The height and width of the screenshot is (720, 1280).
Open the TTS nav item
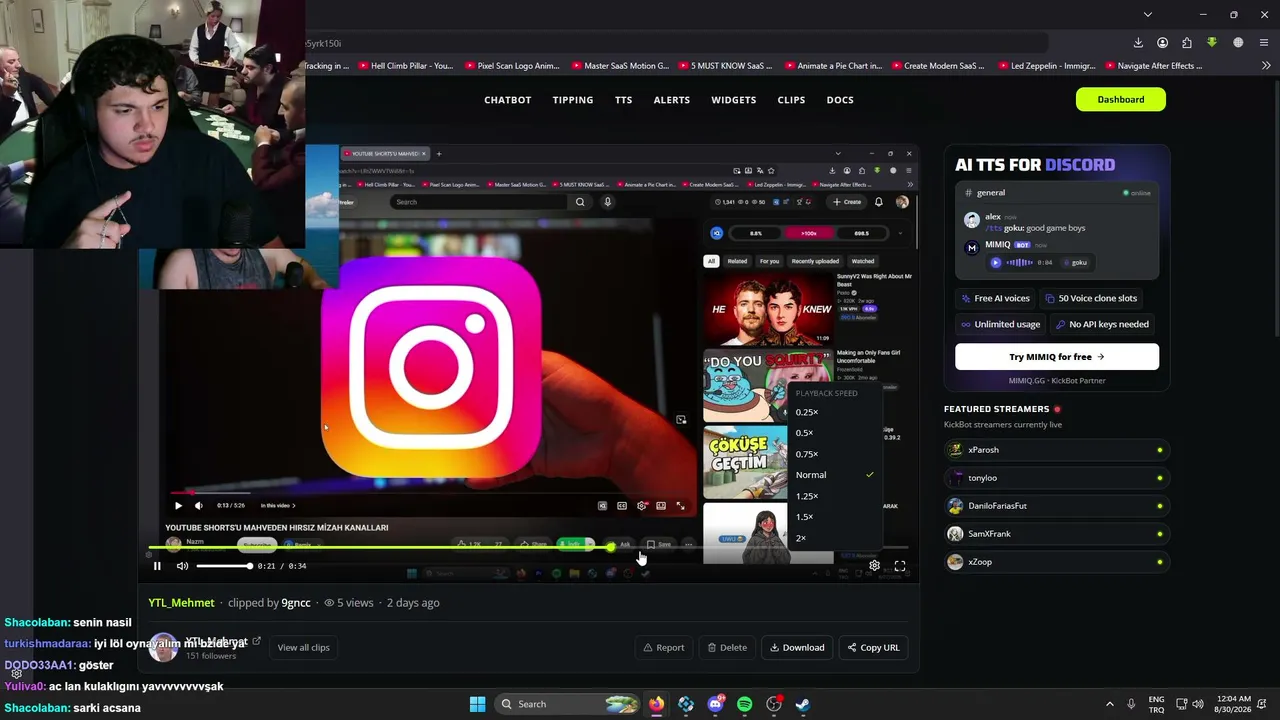(624, 100)
